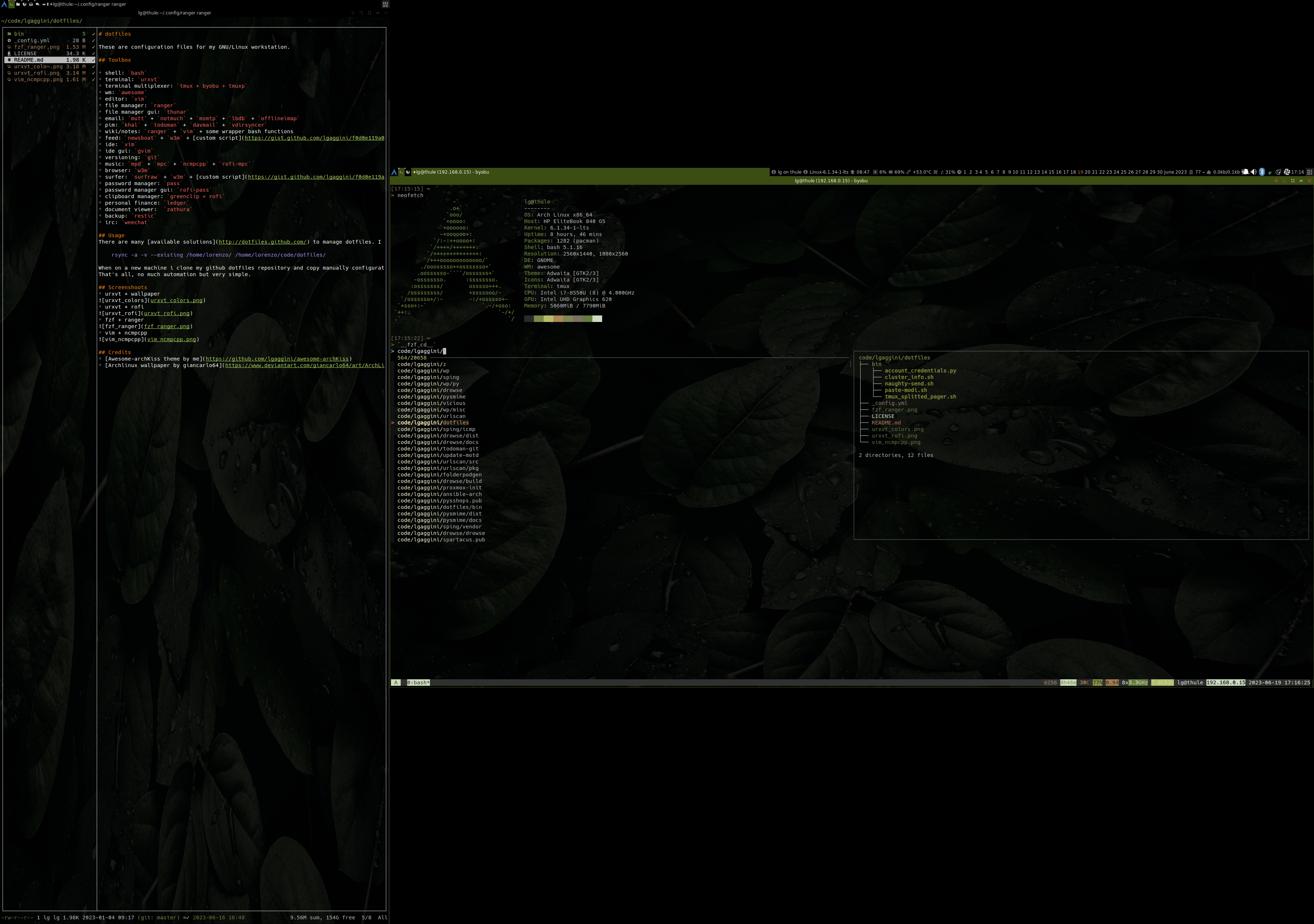Click the Bluetooth tray icon
The height and width of the screenshot is (924, 1314).
(1262, 172)
